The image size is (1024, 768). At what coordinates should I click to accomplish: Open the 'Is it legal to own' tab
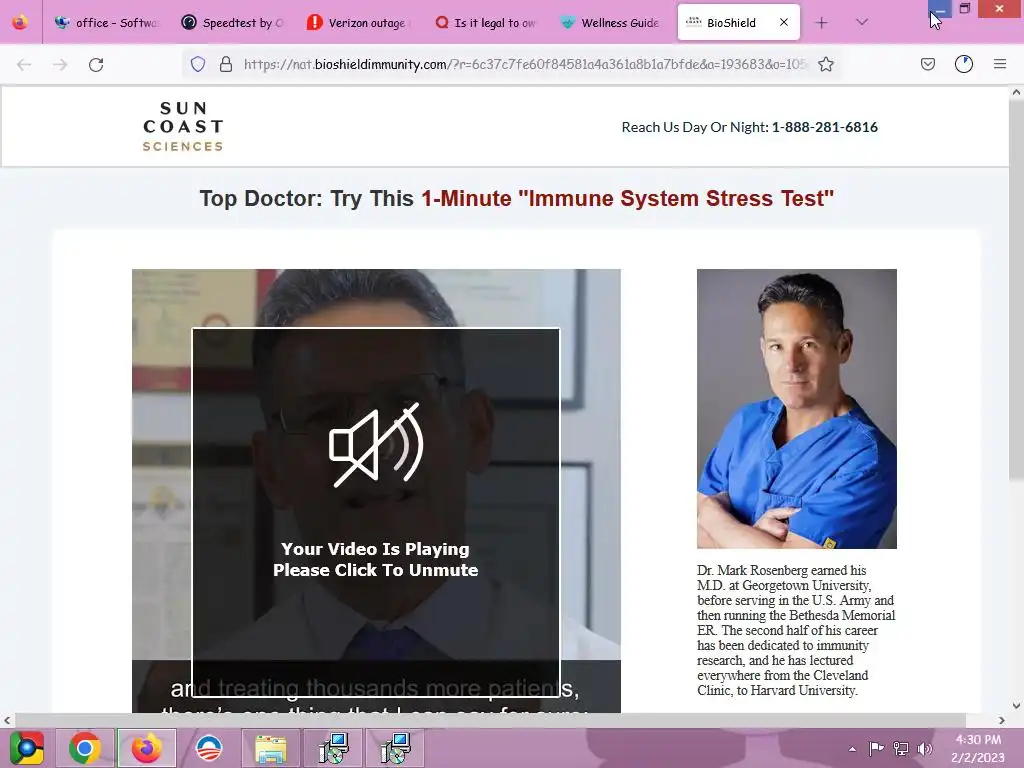[485, 22]
